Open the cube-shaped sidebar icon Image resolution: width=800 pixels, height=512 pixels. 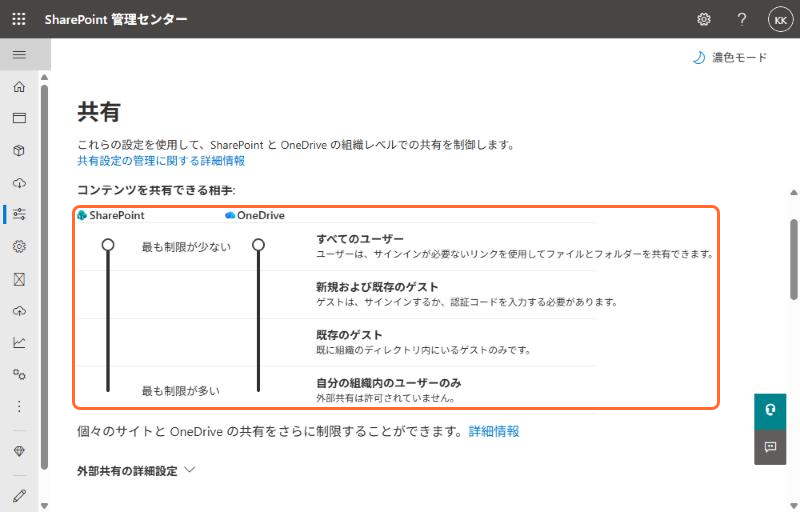click(19, 150)
